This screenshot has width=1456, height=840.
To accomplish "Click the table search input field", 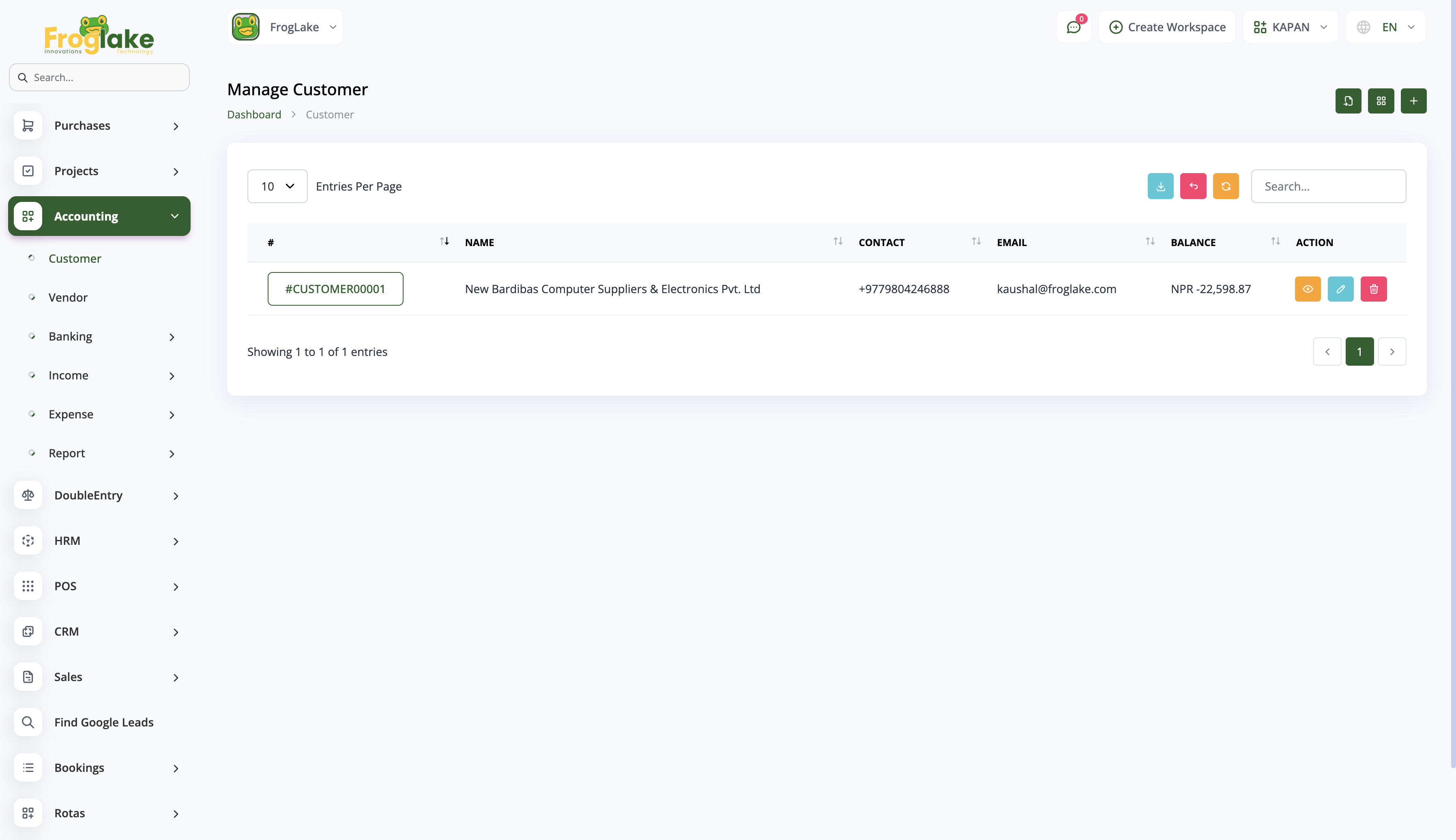I will click(x=1328, y=186).
